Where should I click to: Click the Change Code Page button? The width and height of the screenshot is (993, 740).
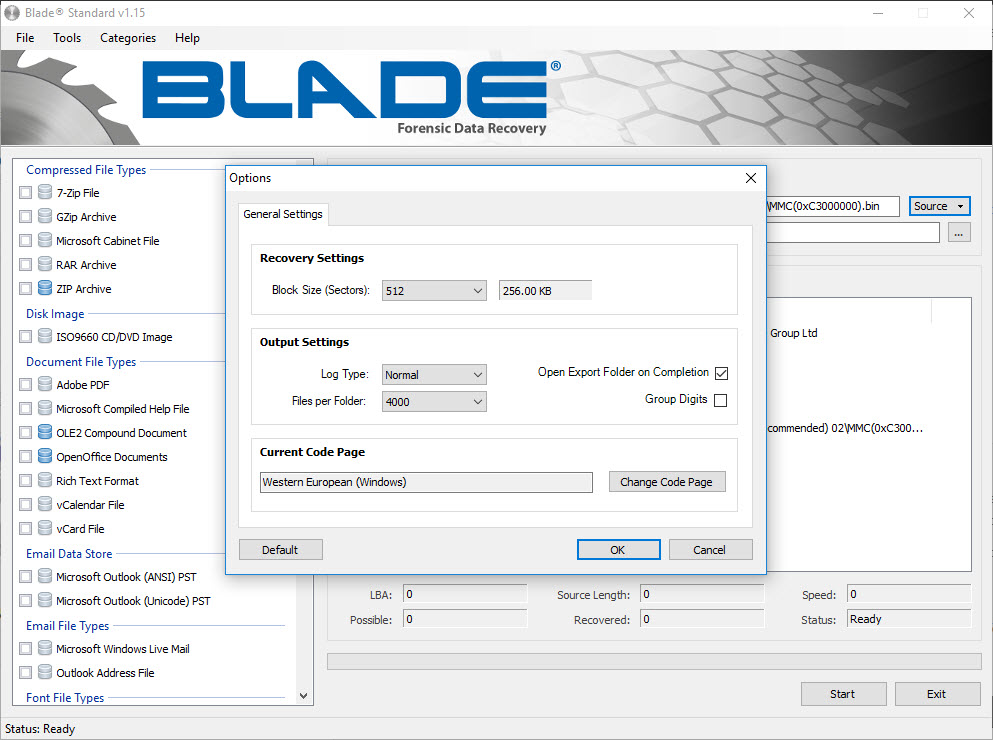(x=666, y=482)
